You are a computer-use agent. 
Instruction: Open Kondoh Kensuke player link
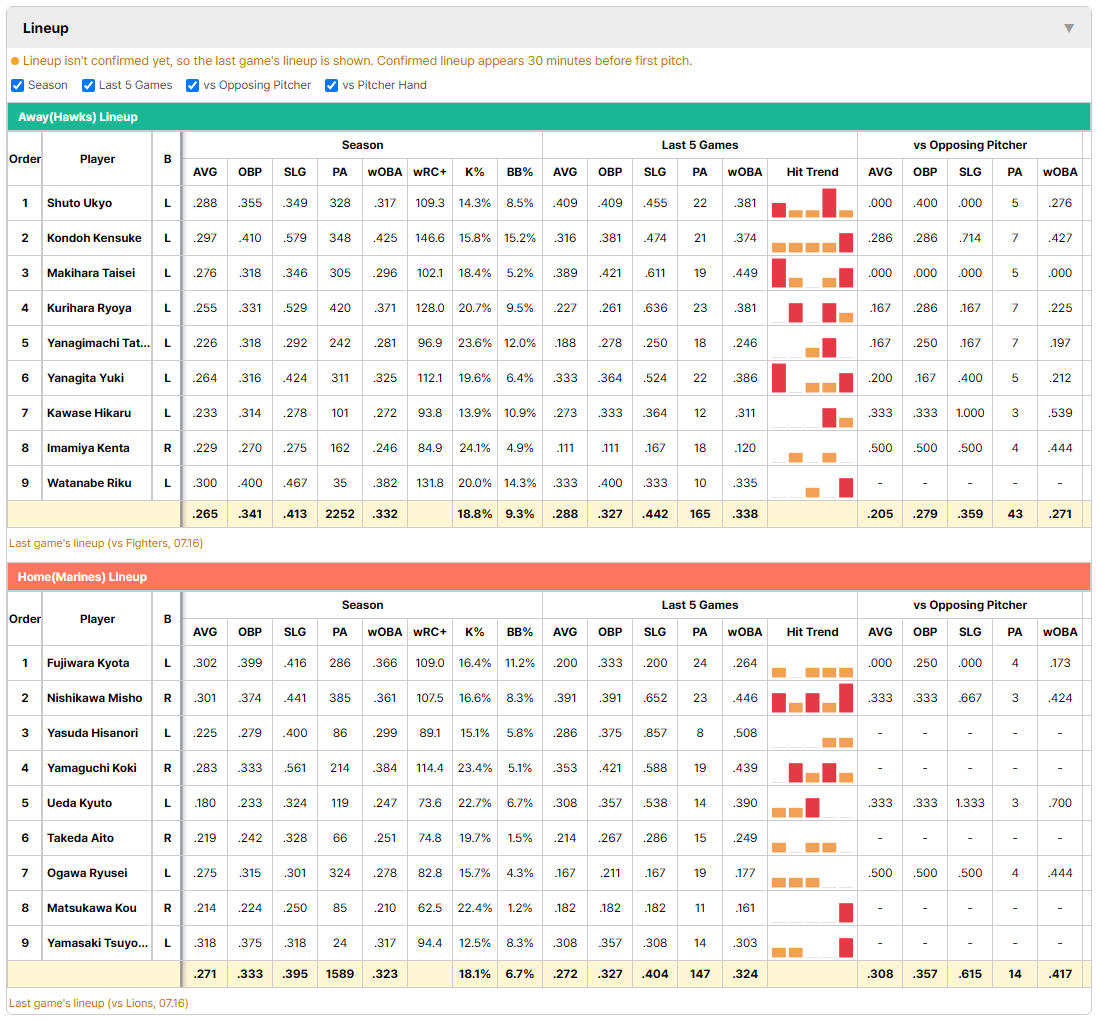tap(94, 238)
